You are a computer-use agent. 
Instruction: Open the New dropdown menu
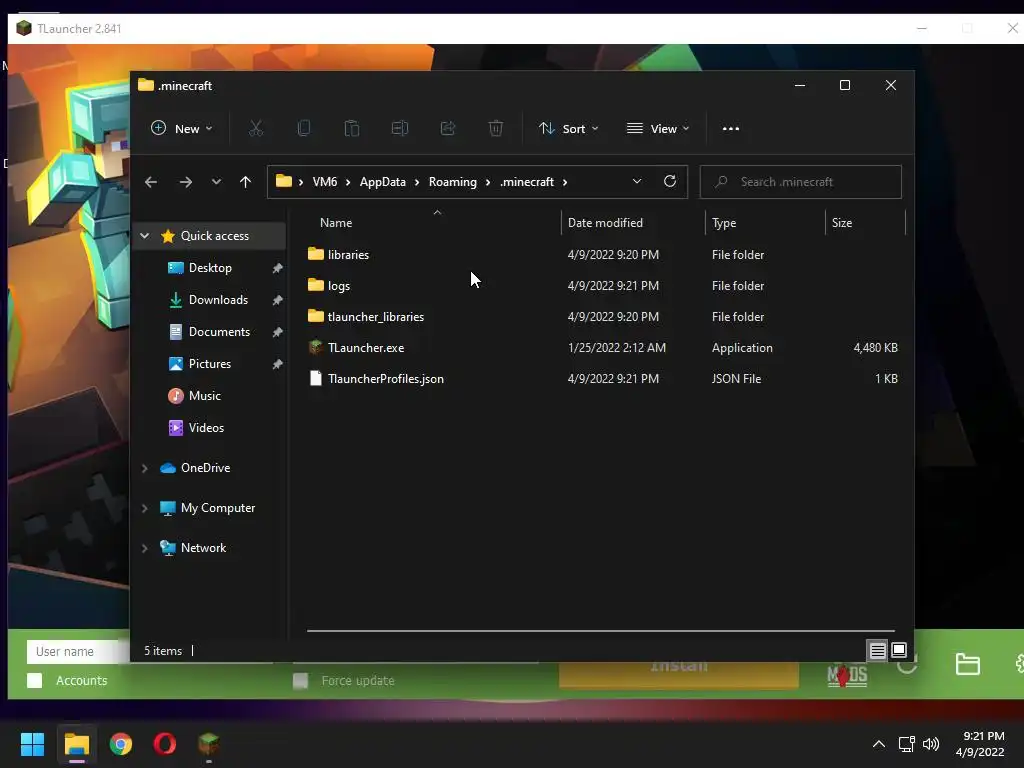182,129
